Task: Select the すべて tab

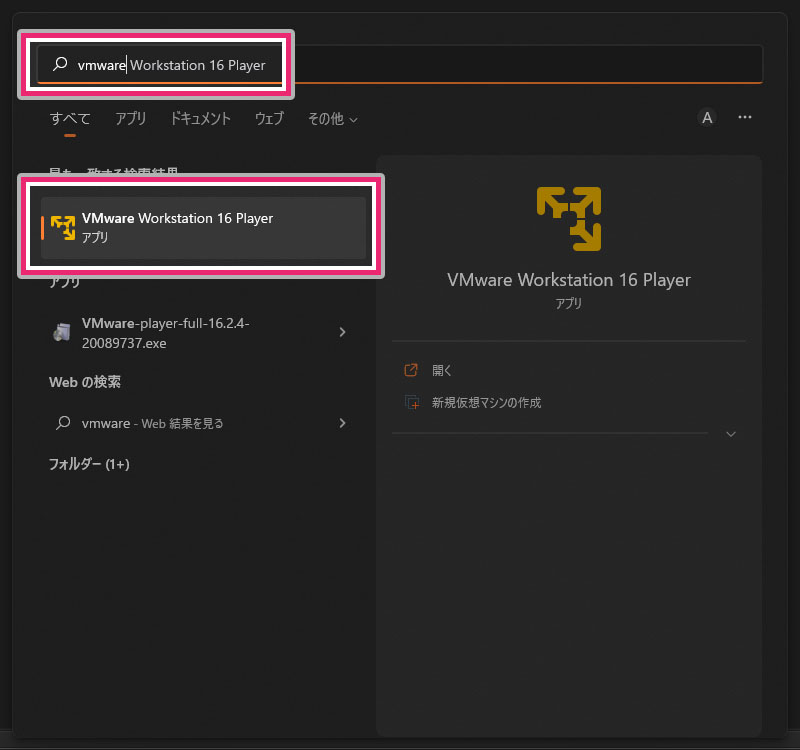Action: (x=70, y=119)
